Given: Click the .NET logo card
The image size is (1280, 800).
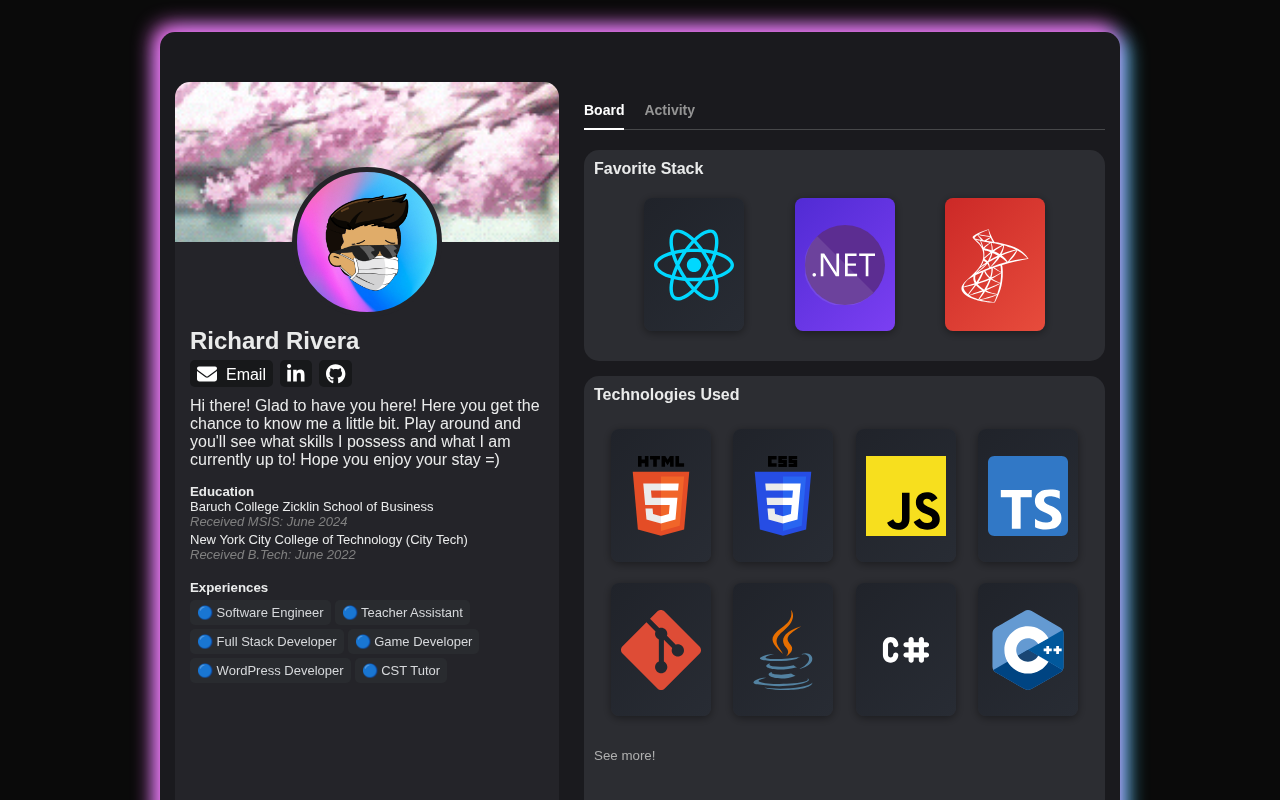Looking at the screenshot, I should point(845,264).
